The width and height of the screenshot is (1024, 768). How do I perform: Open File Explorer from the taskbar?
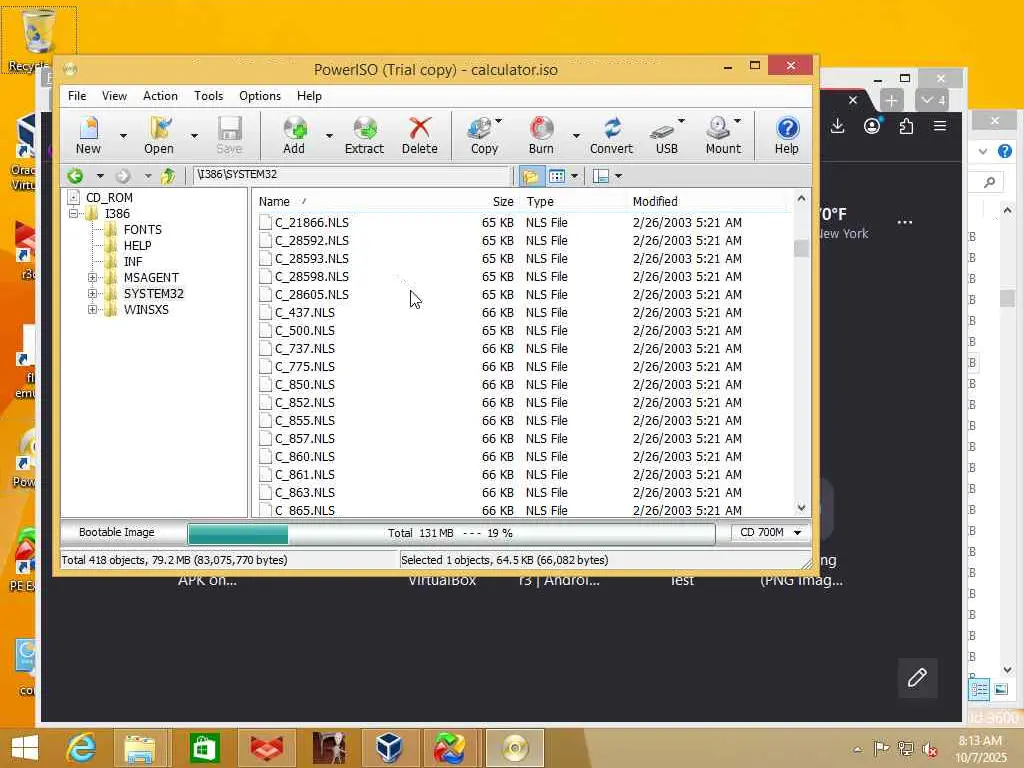coord(140,748)
